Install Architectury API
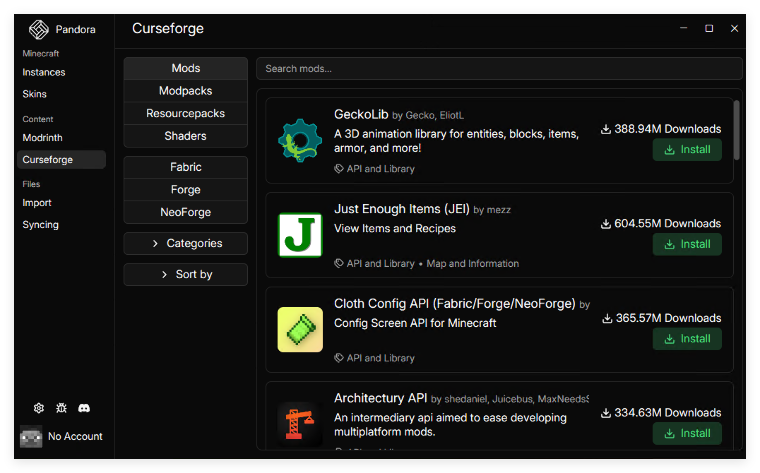 coord(687,433)
